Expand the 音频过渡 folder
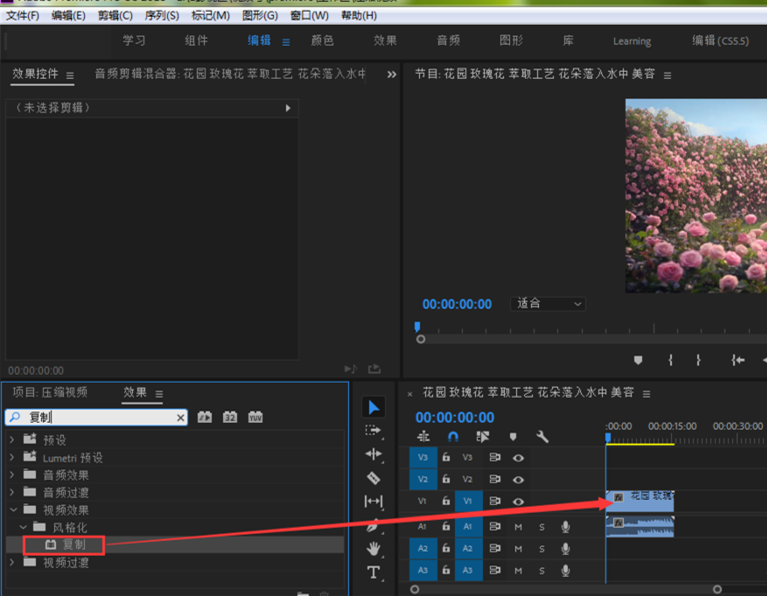Image resolution: width=767 pixels, height=596 pixels. pyautogui.click(x=13, y=492)
